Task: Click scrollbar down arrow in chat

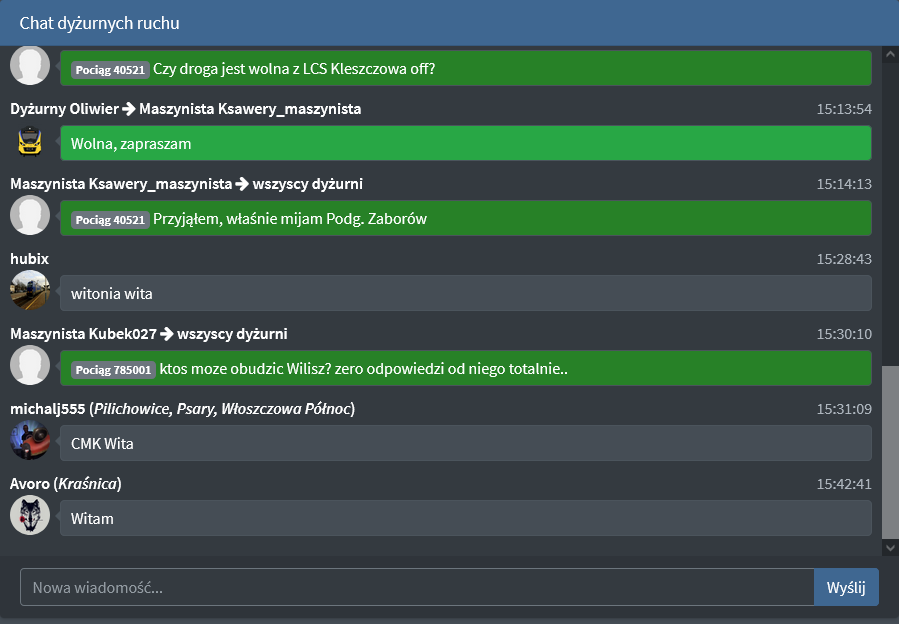Action: click(890, 548)
